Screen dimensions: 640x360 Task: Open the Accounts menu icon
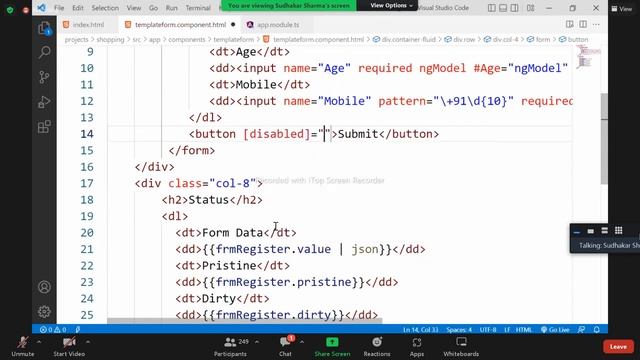[44, 287]
